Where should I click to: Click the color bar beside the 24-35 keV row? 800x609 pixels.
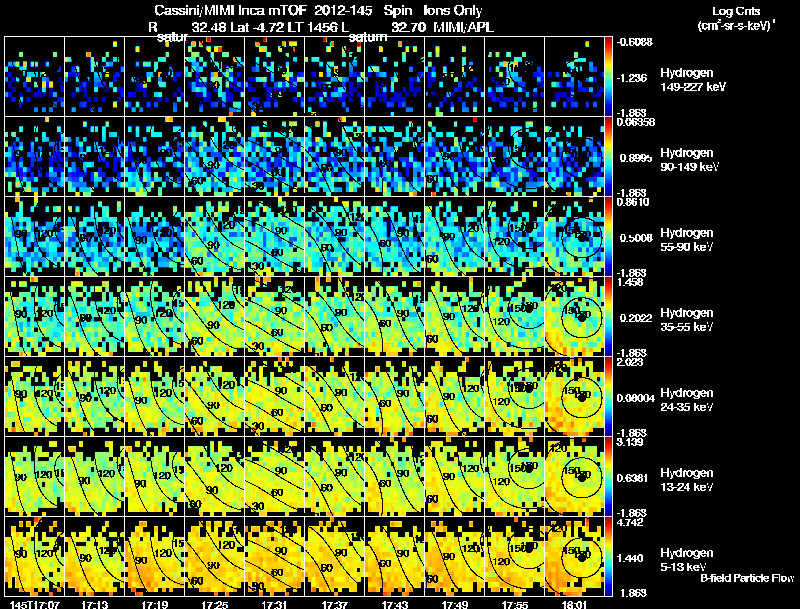pos(608,397)
